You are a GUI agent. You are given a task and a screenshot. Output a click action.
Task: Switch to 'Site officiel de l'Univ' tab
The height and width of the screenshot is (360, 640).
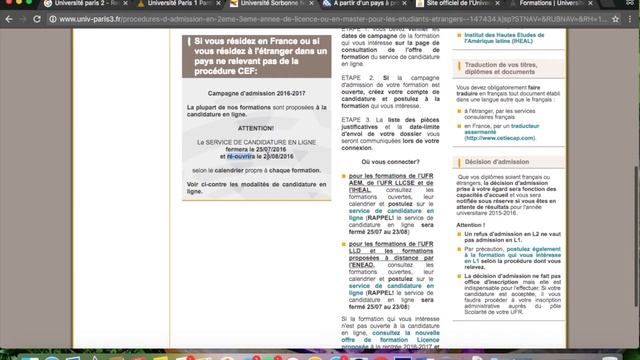click(x=458, y=3)
